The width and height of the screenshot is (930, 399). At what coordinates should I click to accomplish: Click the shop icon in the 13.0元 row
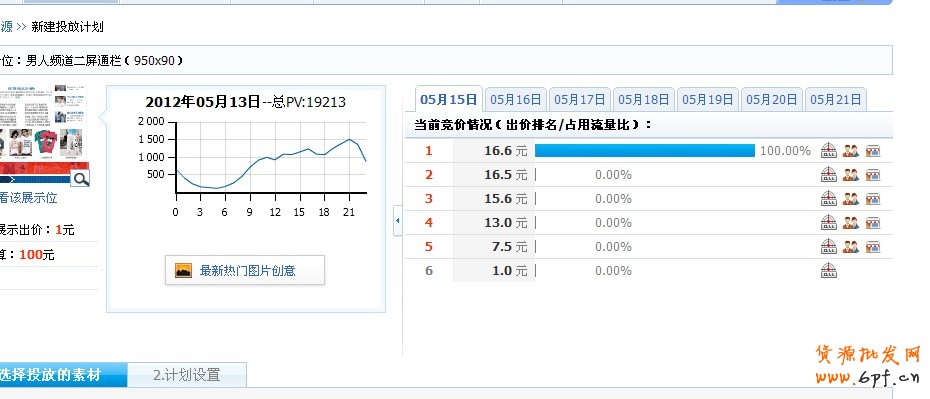point(872,223)
